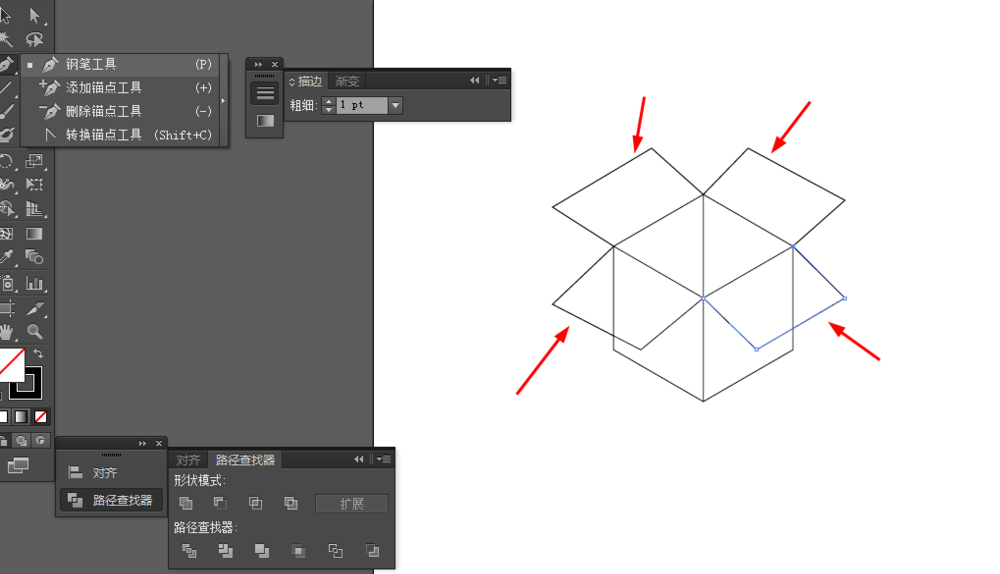Click Outline pathfinder icon
Viewport: 1000px width, 574px height.
tap(335, 550)
